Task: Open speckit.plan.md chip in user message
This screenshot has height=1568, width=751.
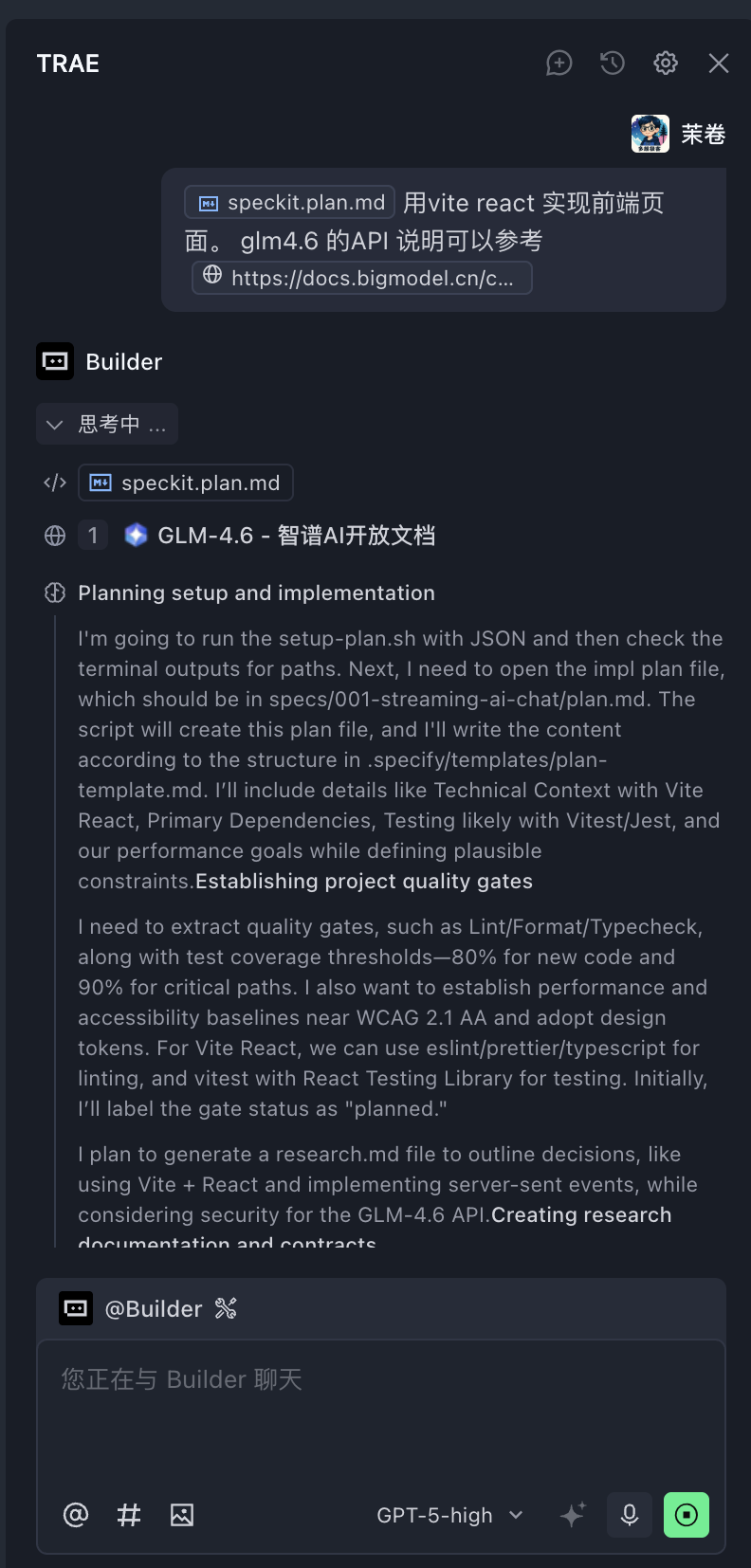Action: pos(290,203)
